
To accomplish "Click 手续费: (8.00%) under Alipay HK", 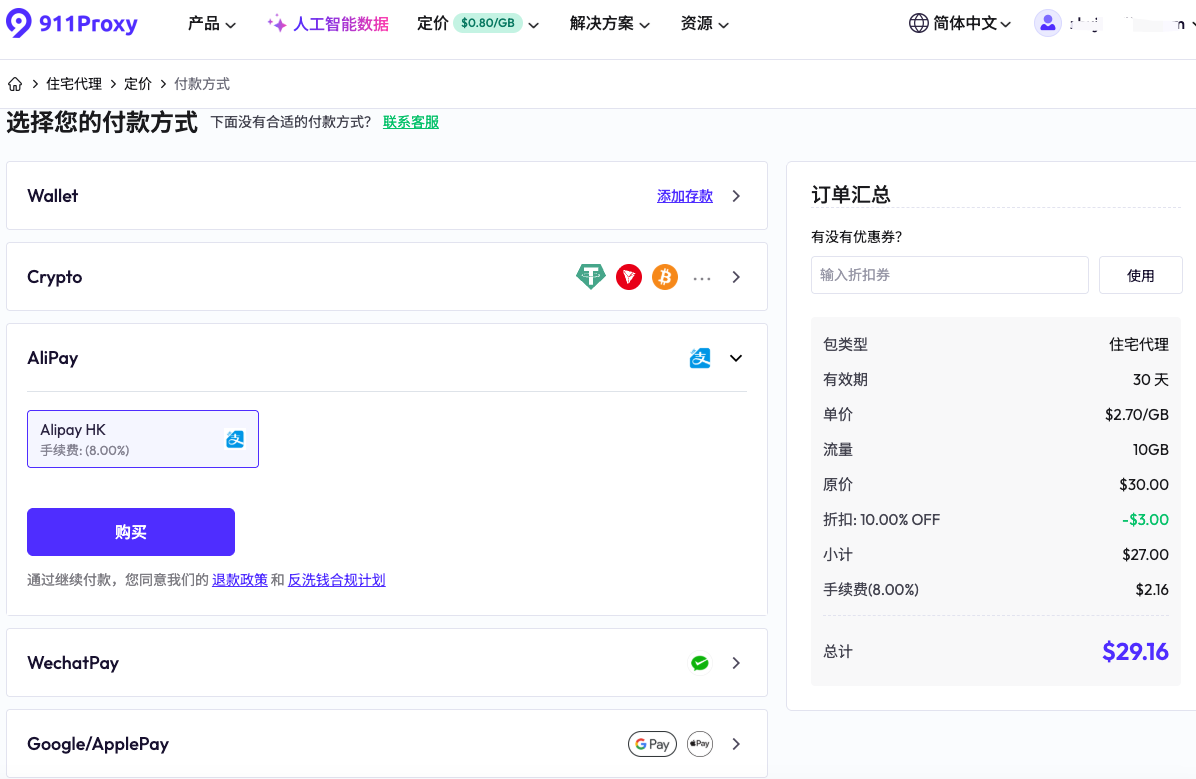I will (85, 450).
